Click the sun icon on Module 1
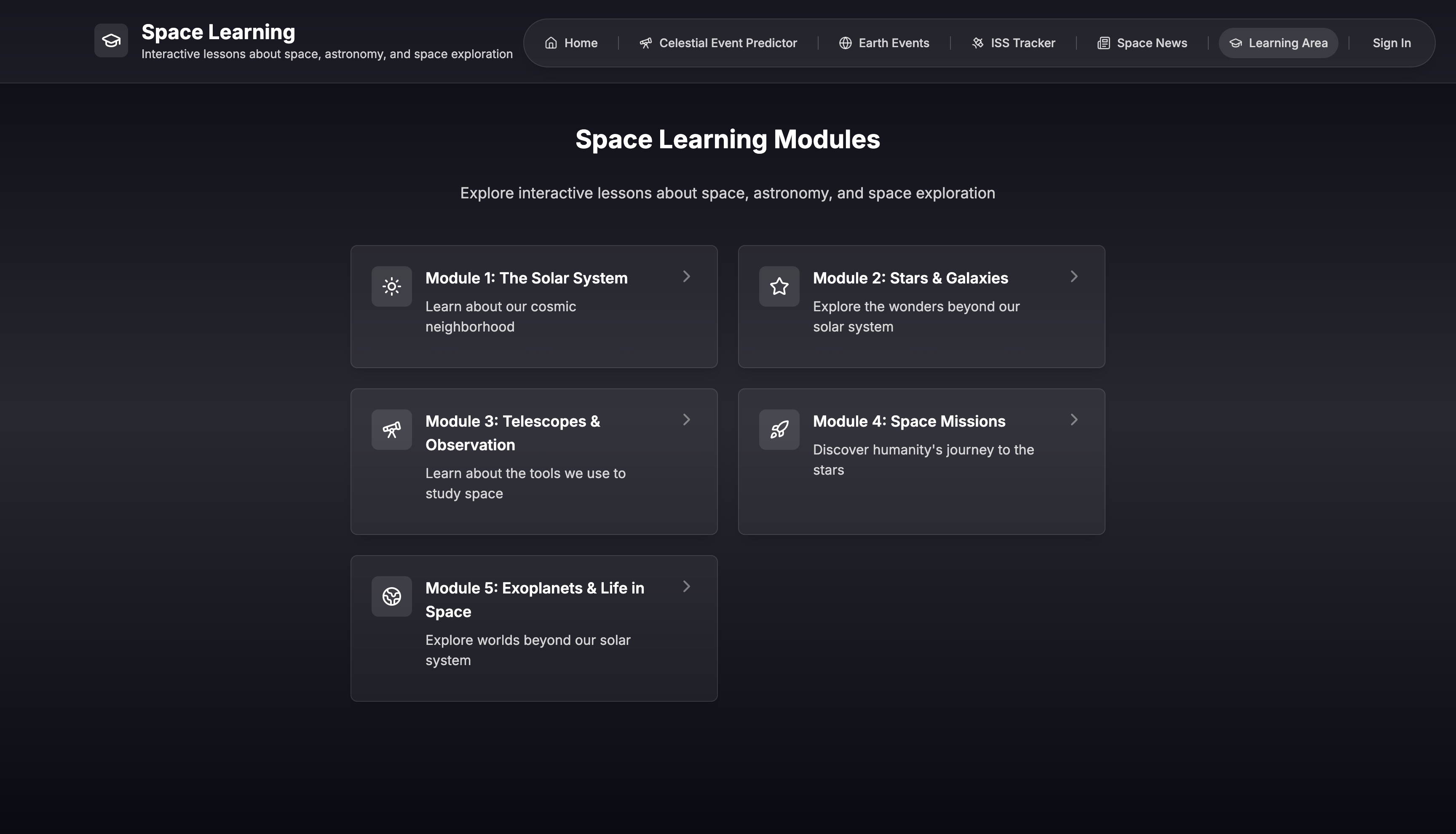 pyautogui.click(x=391, y=286)
